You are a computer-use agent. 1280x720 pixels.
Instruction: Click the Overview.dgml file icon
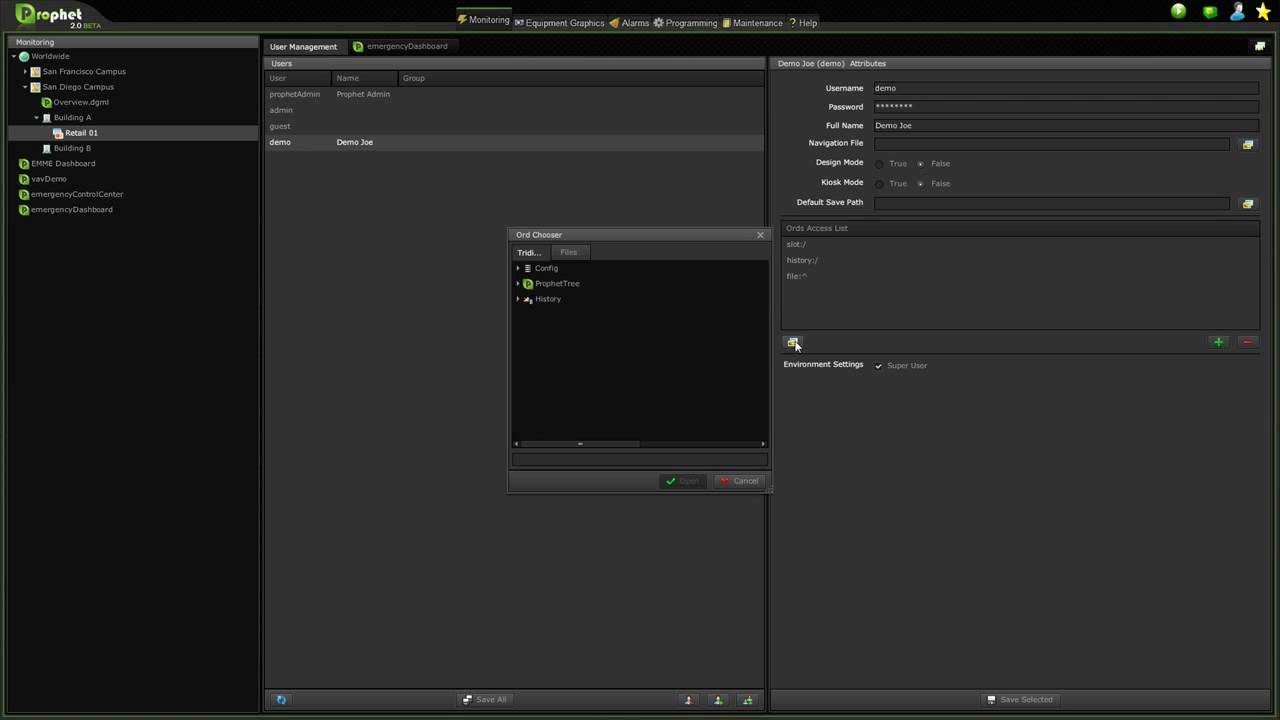[46, 102]
